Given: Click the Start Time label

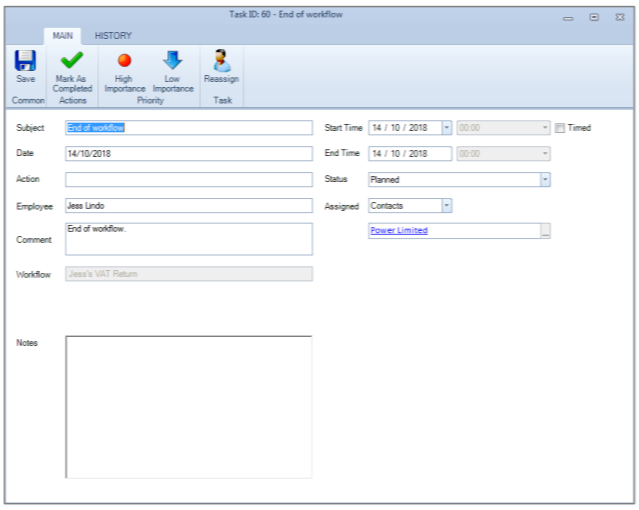Looking at the screenshot, I should coord(343,128).
